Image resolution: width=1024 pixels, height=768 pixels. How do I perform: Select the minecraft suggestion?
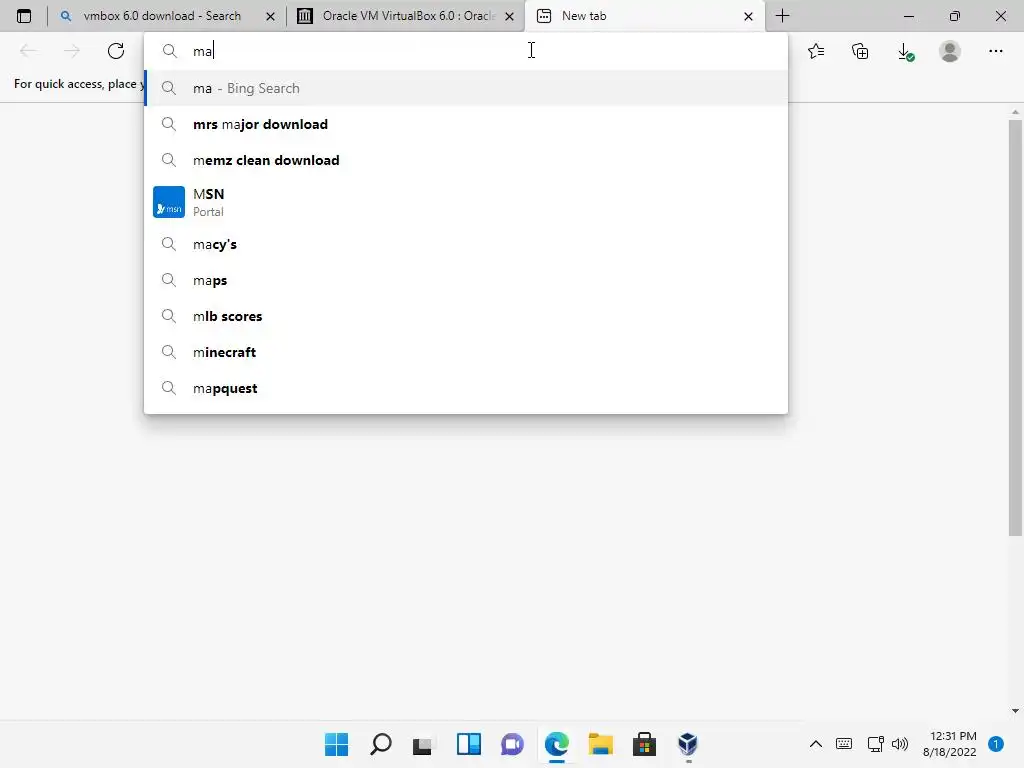[x=466, y=352]
